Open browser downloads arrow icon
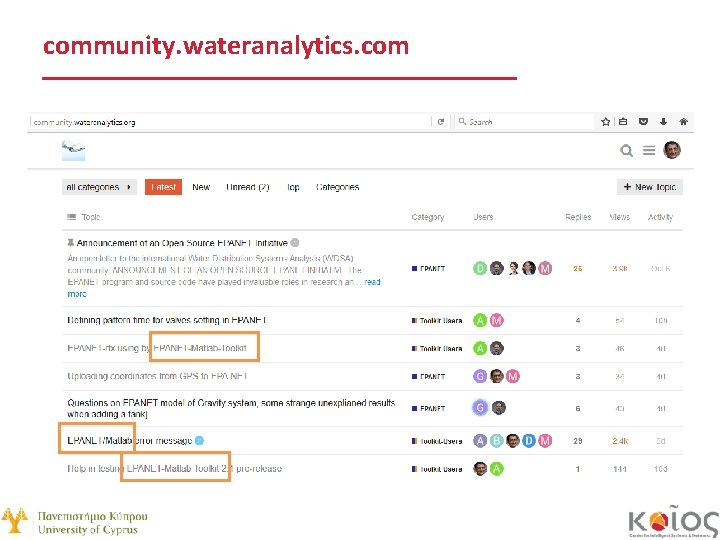 click(663, 122)
